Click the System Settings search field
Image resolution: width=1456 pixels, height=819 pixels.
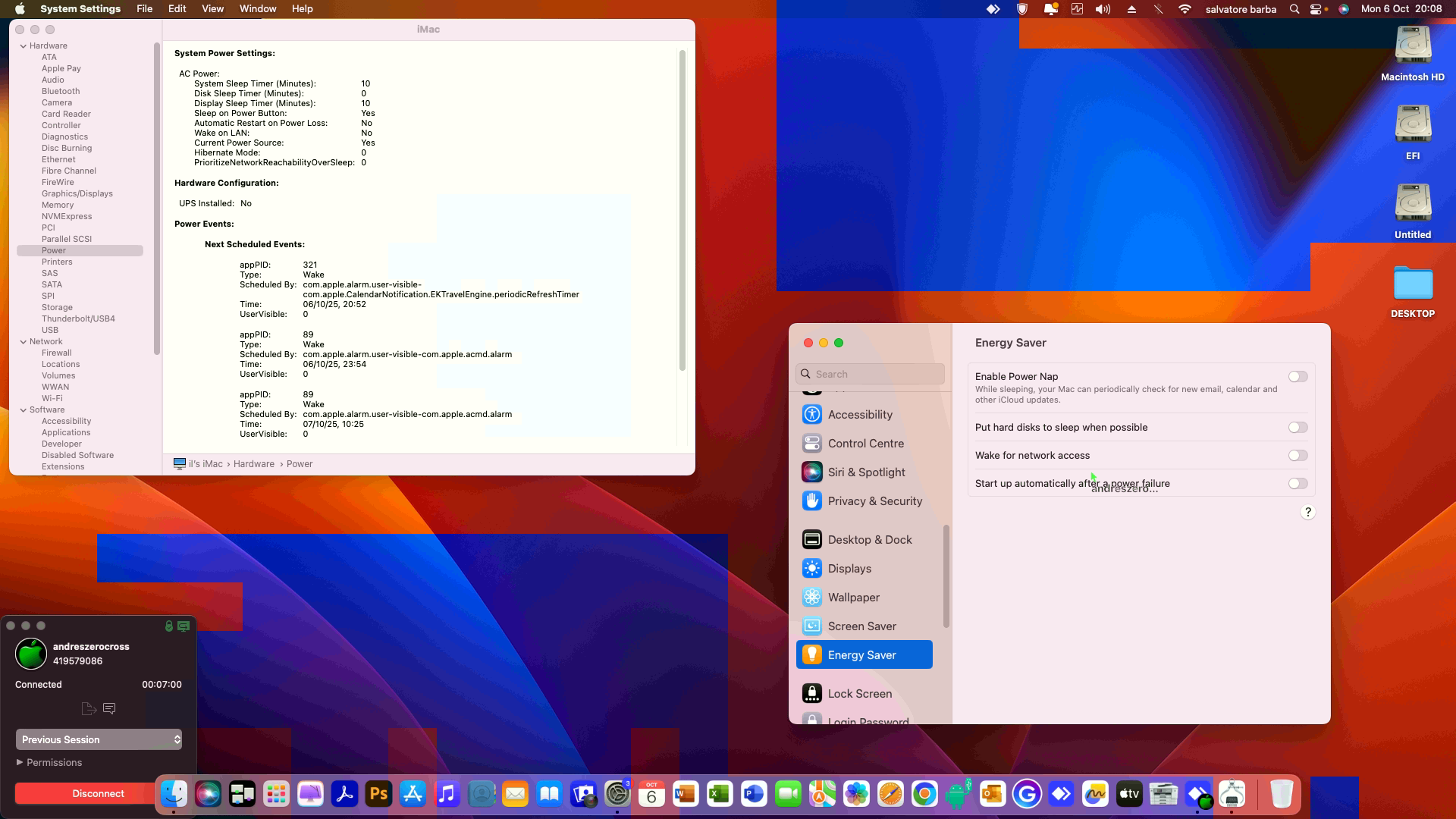coord(869,373)
